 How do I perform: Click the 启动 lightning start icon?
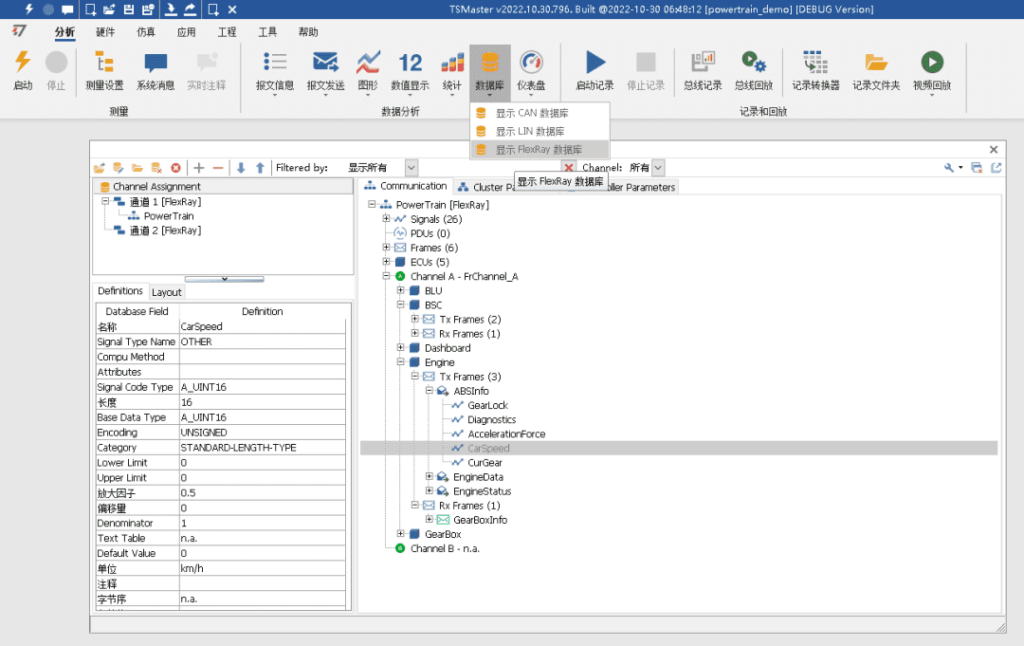coord(23,69)
